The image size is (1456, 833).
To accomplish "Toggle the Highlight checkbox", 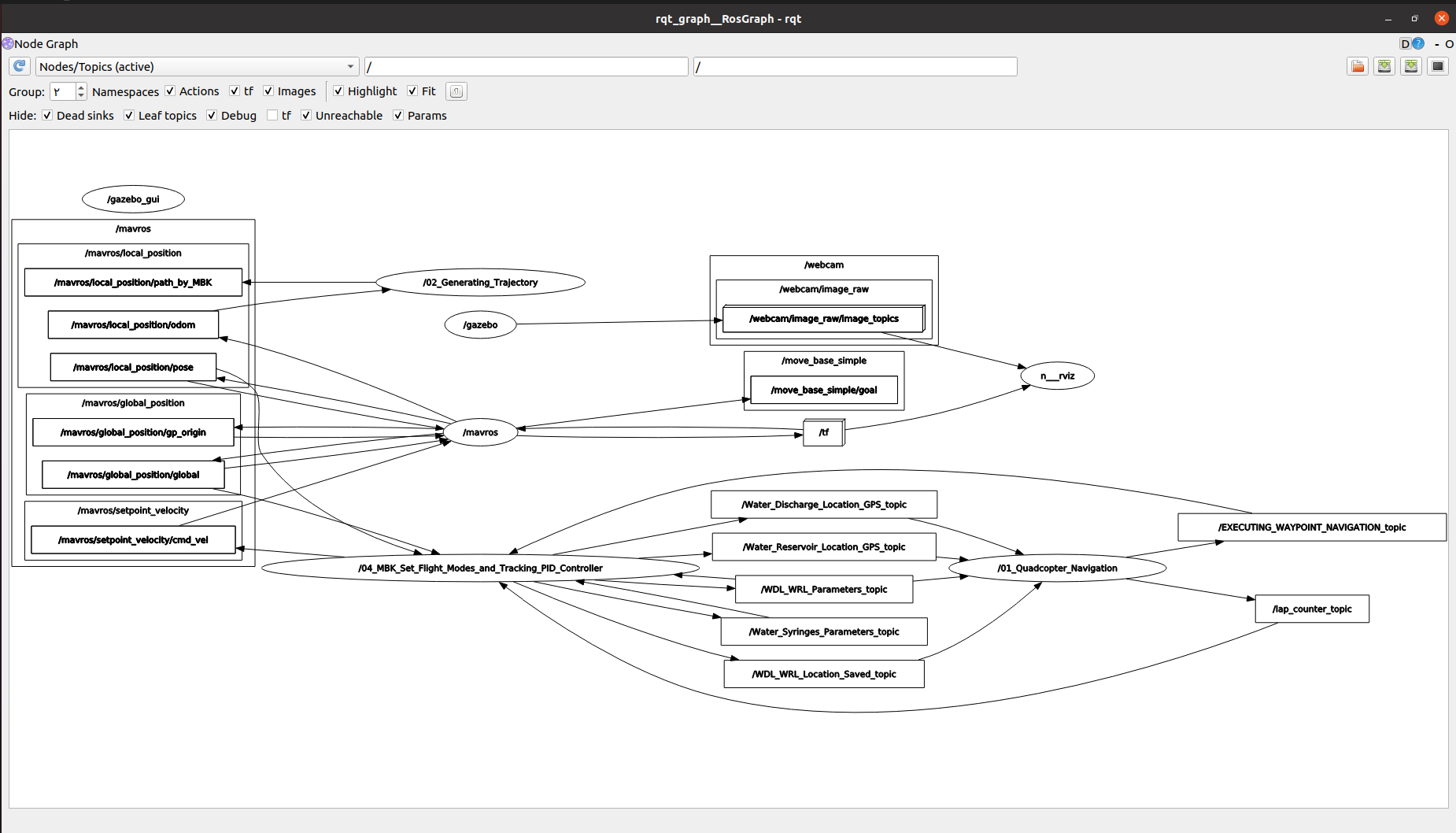I will (338, 91).
